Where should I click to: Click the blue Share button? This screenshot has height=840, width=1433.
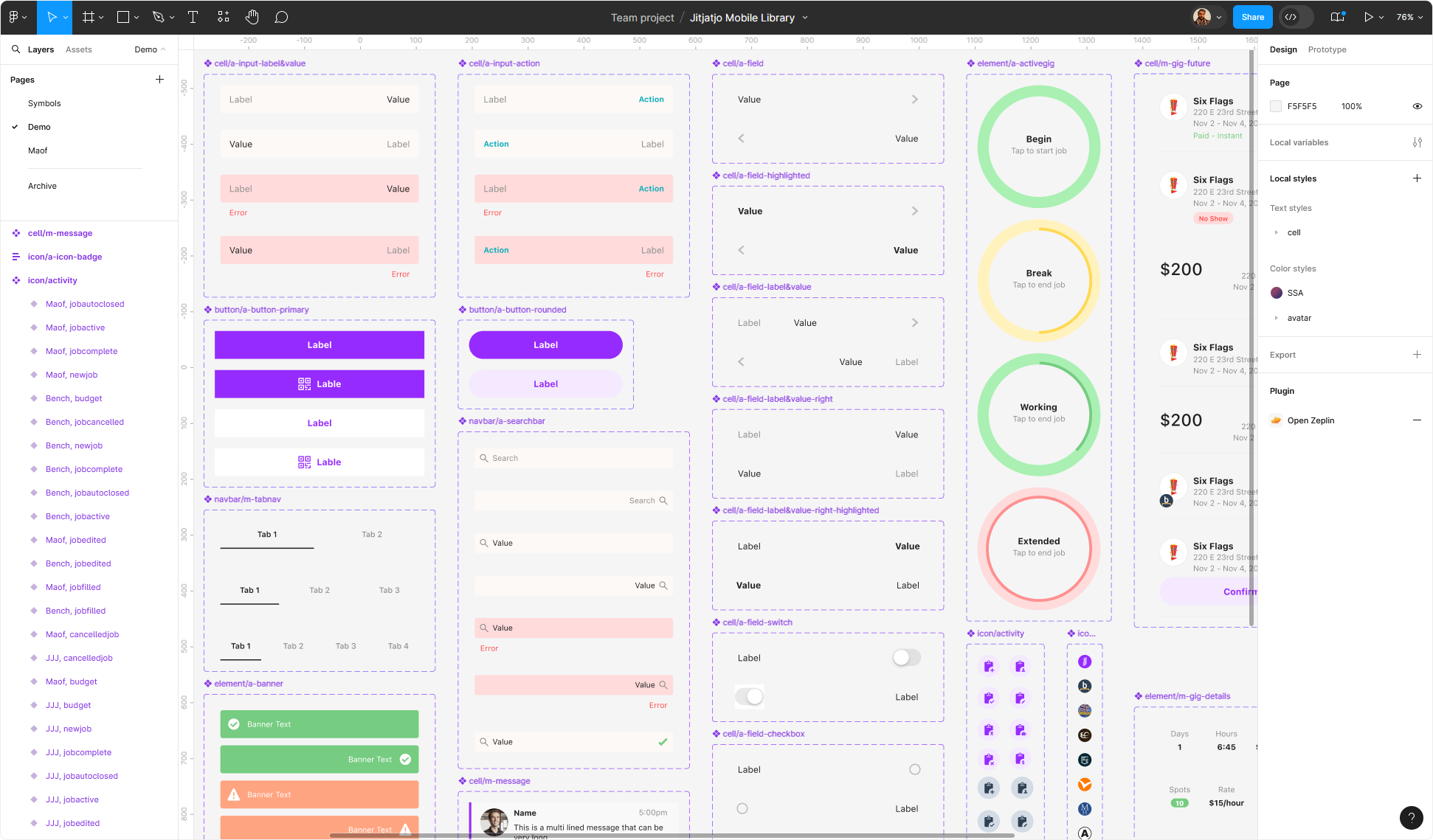point(1252,17)
